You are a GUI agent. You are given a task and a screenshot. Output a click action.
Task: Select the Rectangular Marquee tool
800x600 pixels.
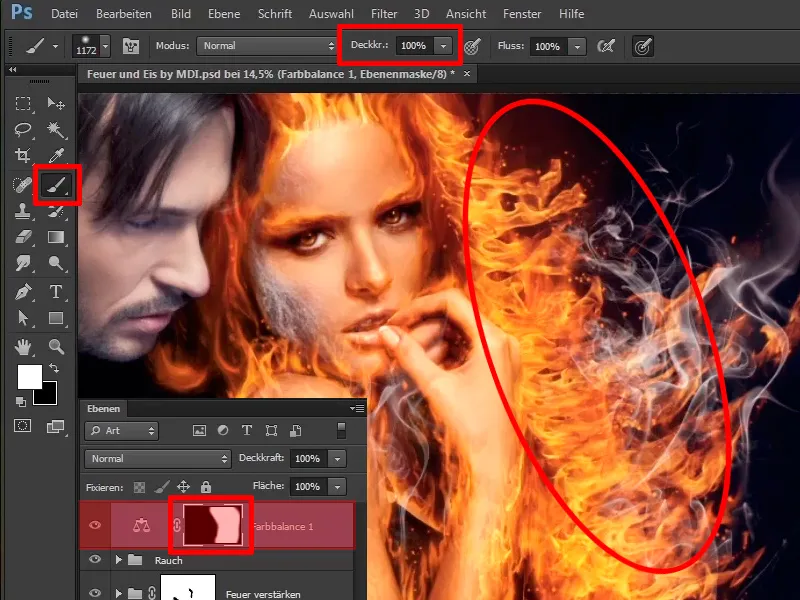[x=23, y=104]
